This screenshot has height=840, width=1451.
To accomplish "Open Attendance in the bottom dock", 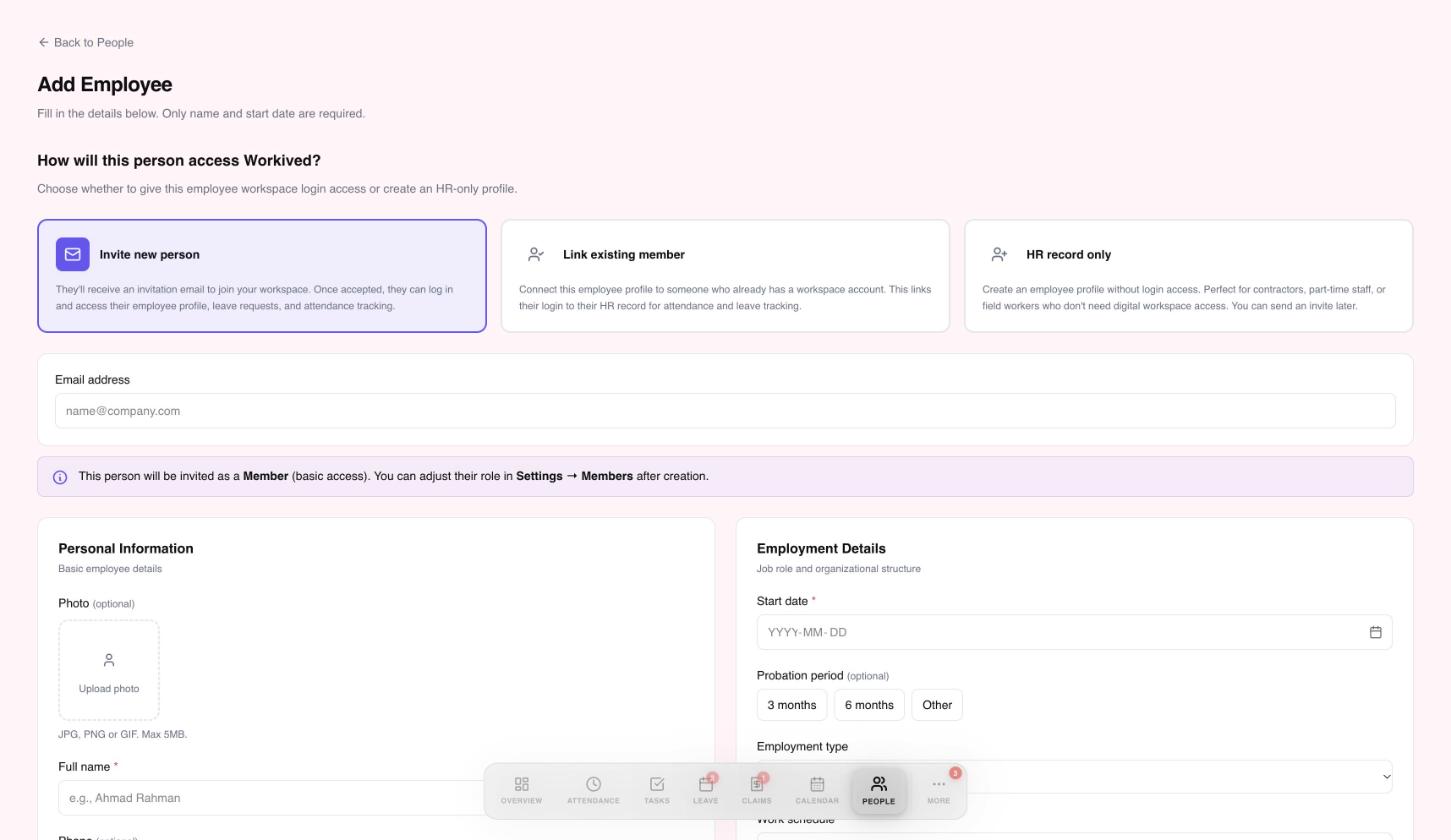I will [x=593, y=790].
